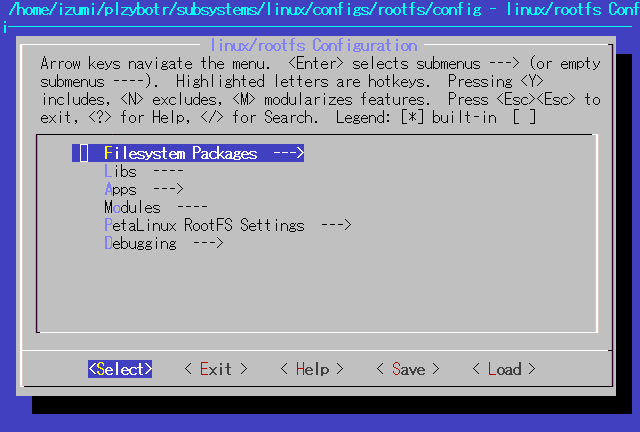
Task: Click the Exit button
Action: [x=216, y=369]
